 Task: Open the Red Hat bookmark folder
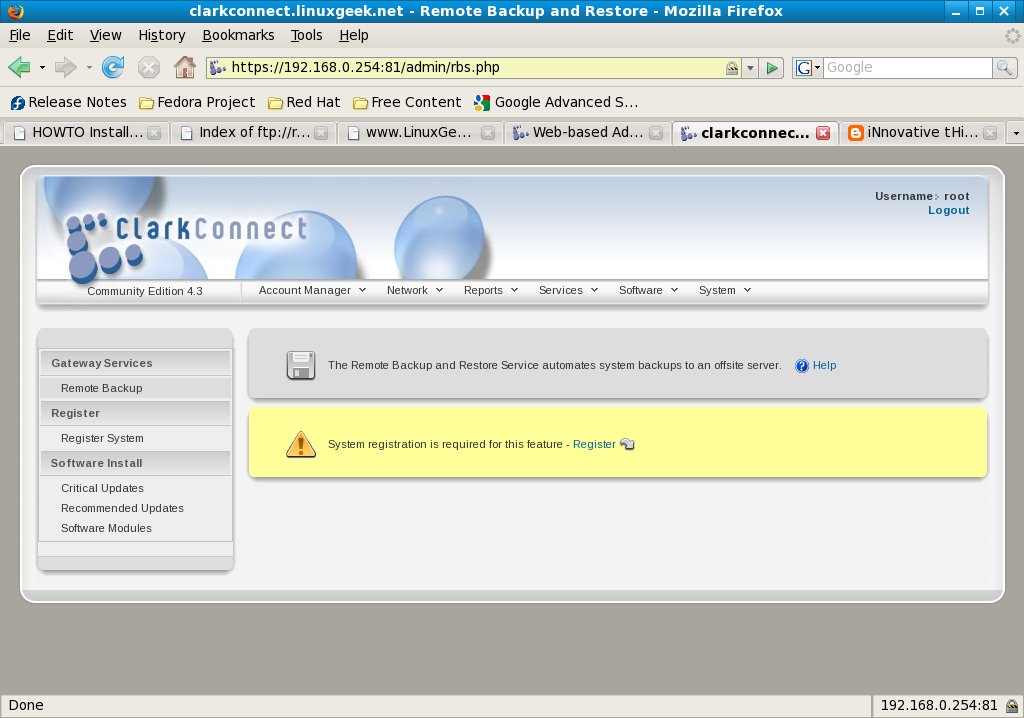click(304, 102)
